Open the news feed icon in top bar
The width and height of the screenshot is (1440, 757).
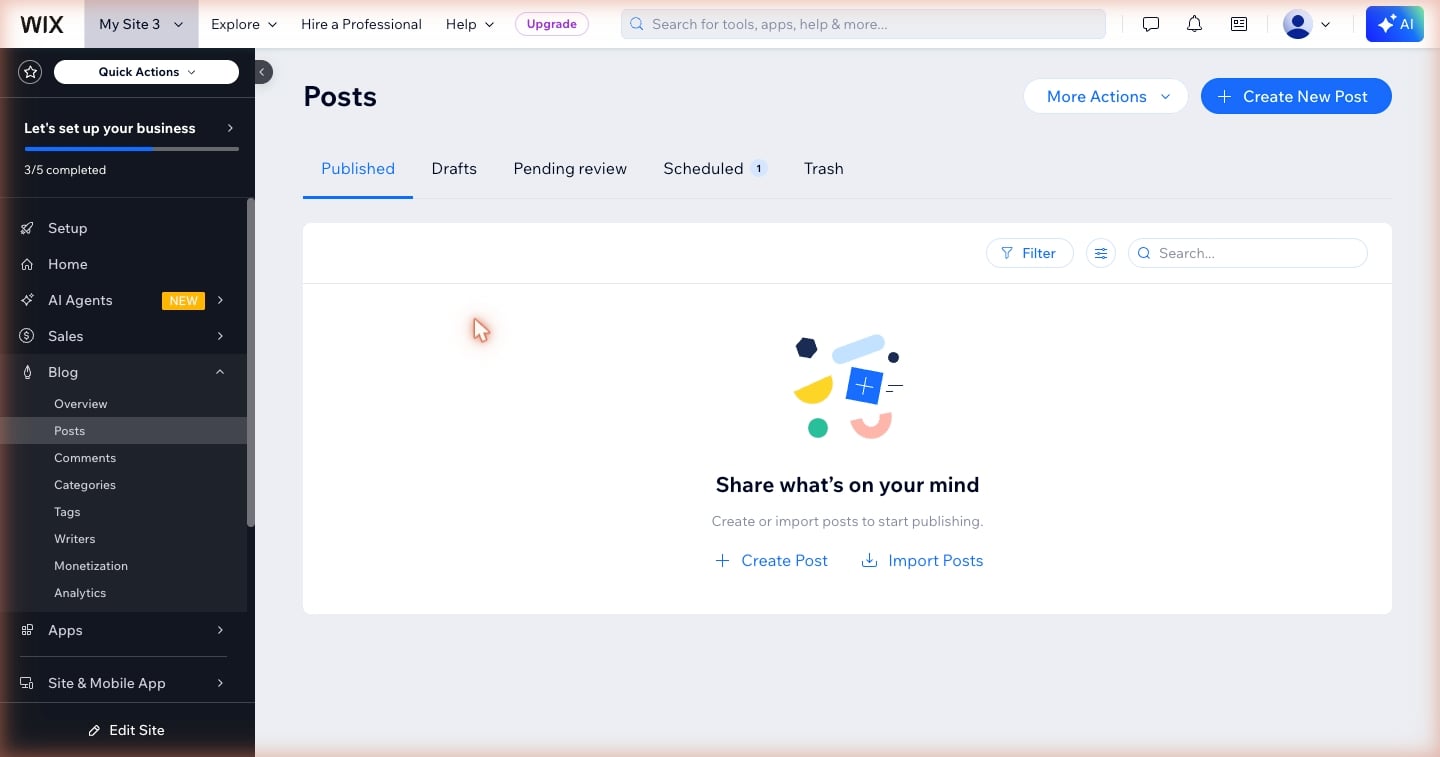coord(1239,24)
